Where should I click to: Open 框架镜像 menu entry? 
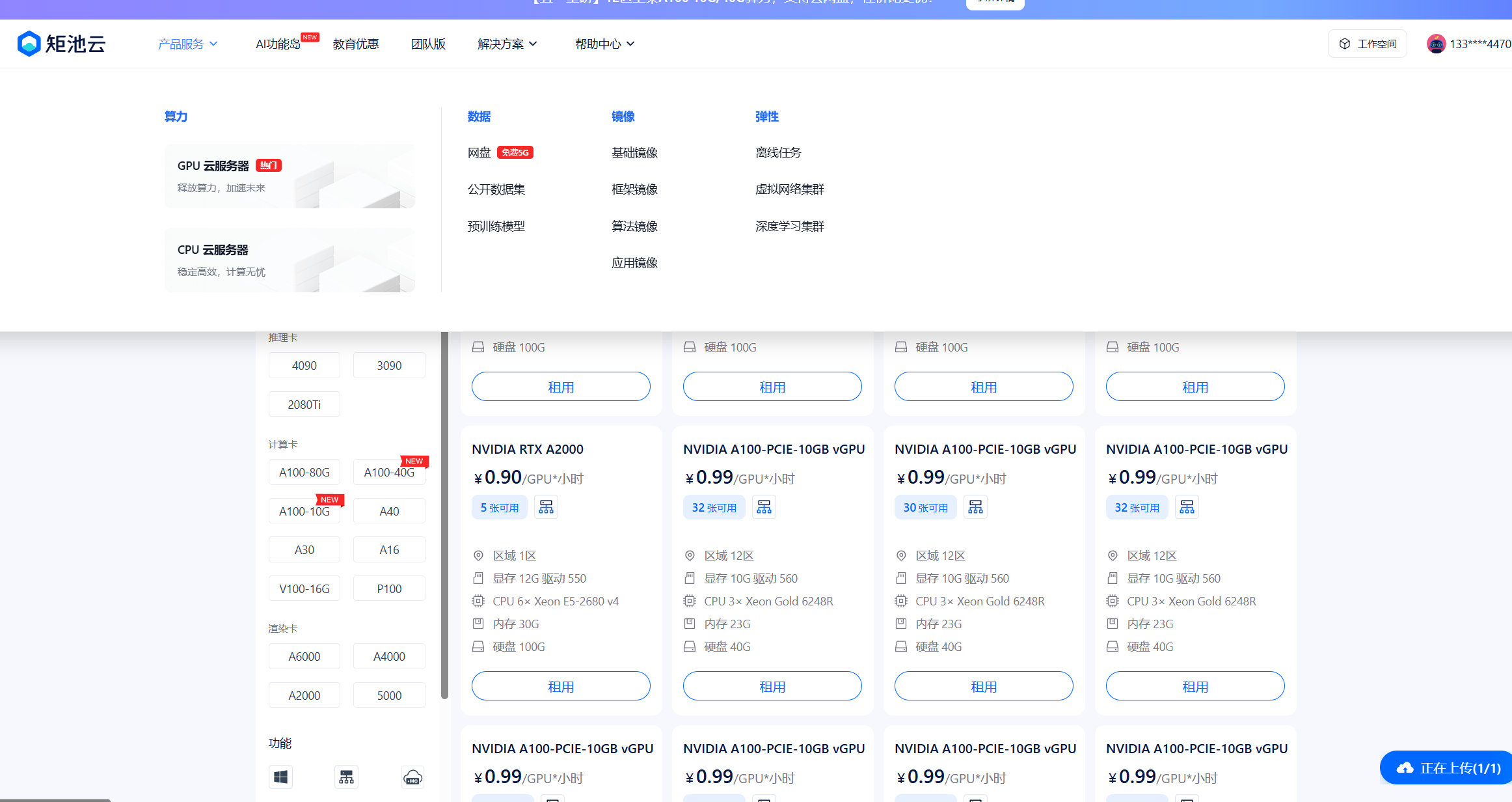tap(634, 189)
